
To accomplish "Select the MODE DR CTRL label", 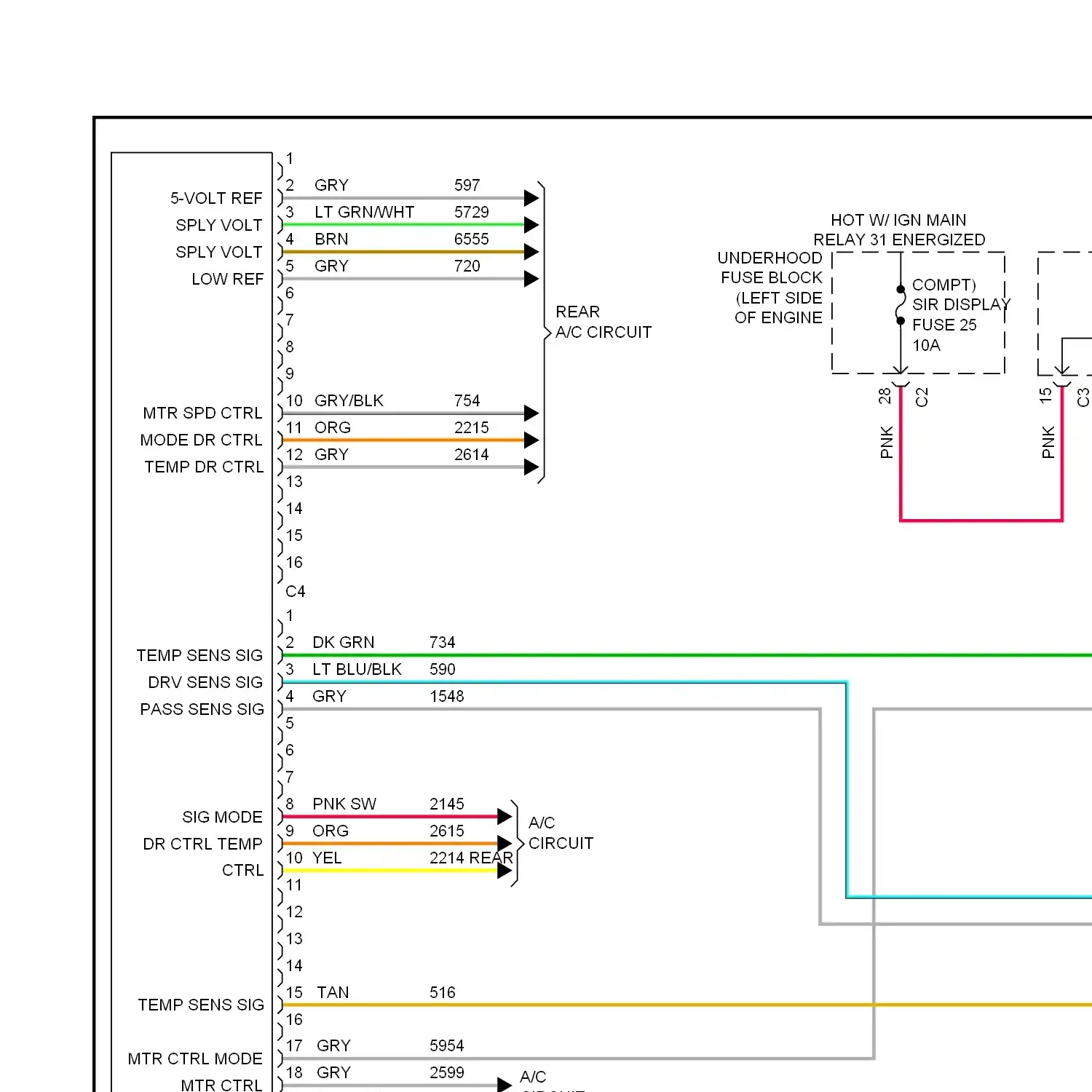I will 201,440.
